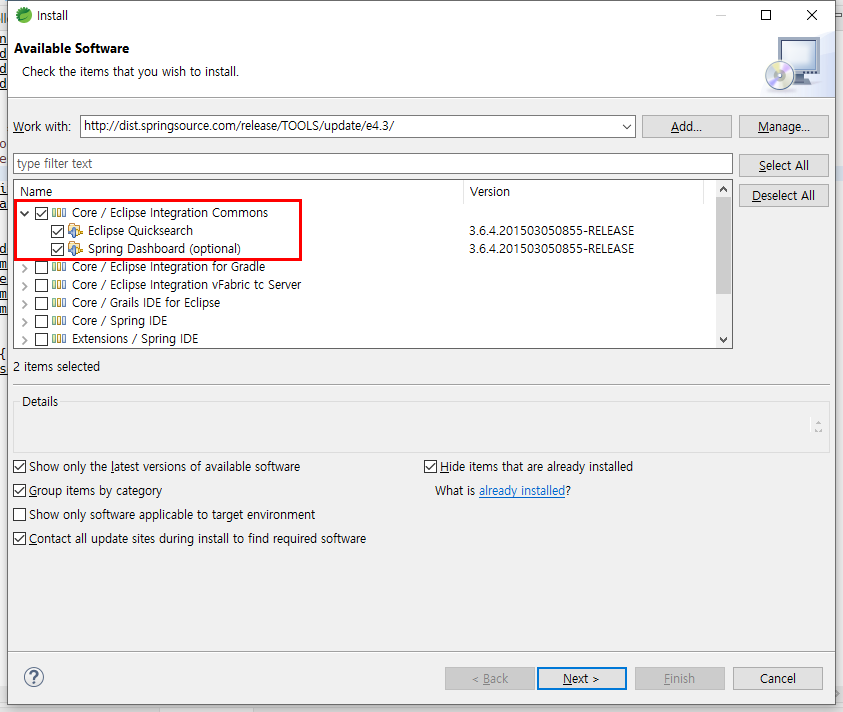Click the software list scroll down arrow
Viewport: 843px width, 712px height.
click(x=724, y=339)
